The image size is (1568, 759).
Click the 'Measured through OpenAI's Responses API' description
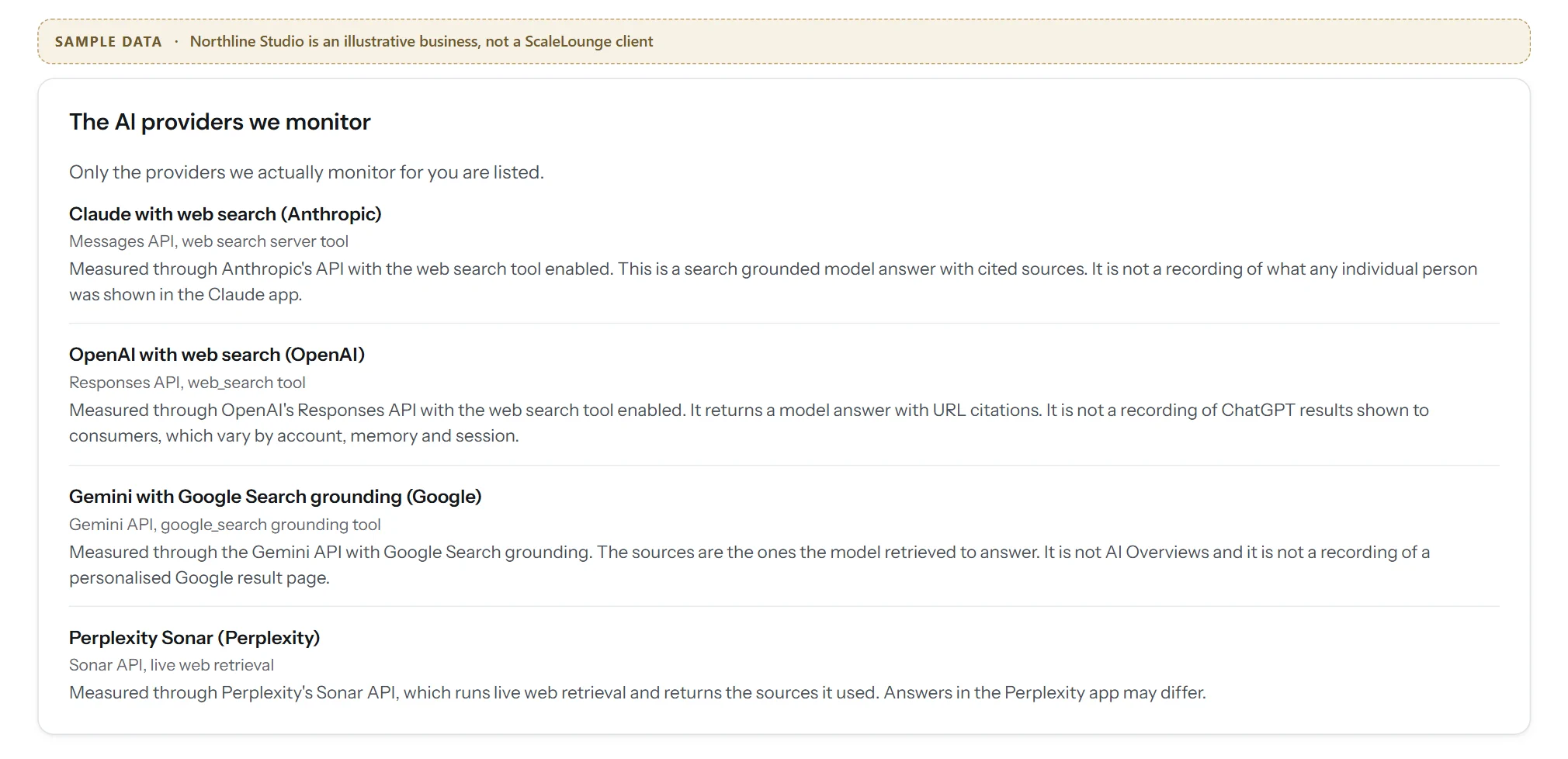pyautogui.click(x=749, y=423)
